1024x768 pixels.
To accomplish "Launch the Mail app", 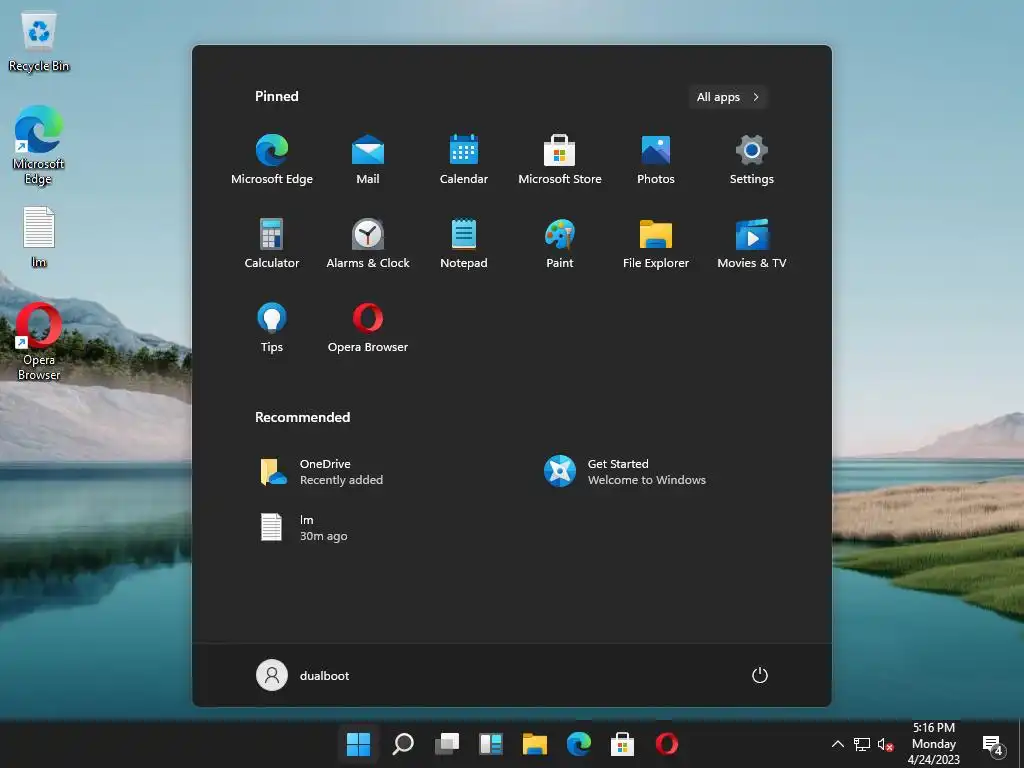I will (368, 159).
